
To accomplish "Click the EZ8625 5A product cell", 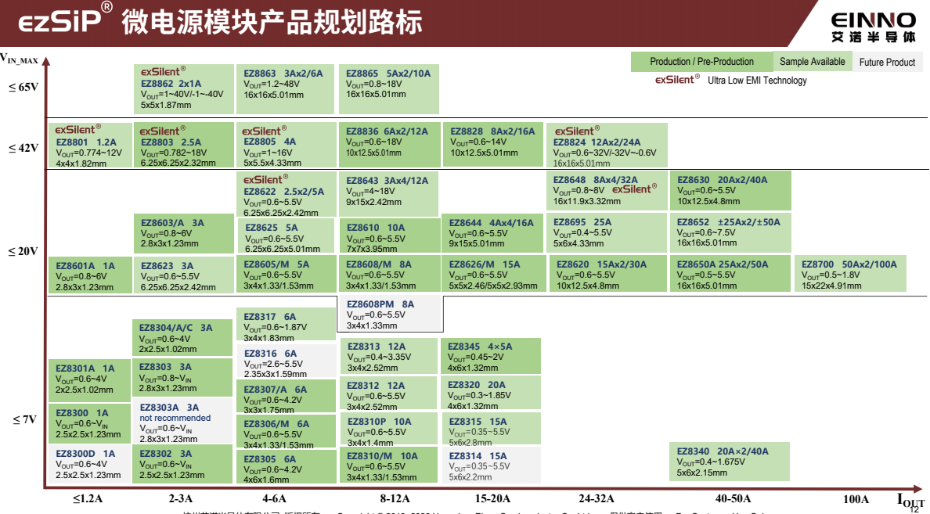I will 287,237.
